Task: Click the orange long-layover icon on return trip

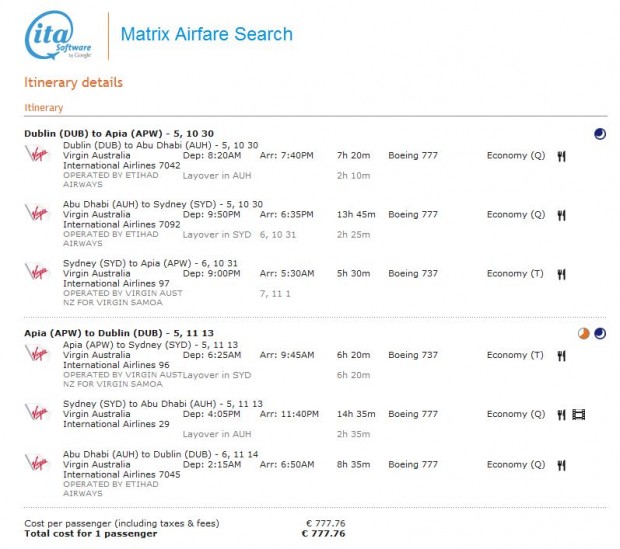Action: tap(584, 332)
